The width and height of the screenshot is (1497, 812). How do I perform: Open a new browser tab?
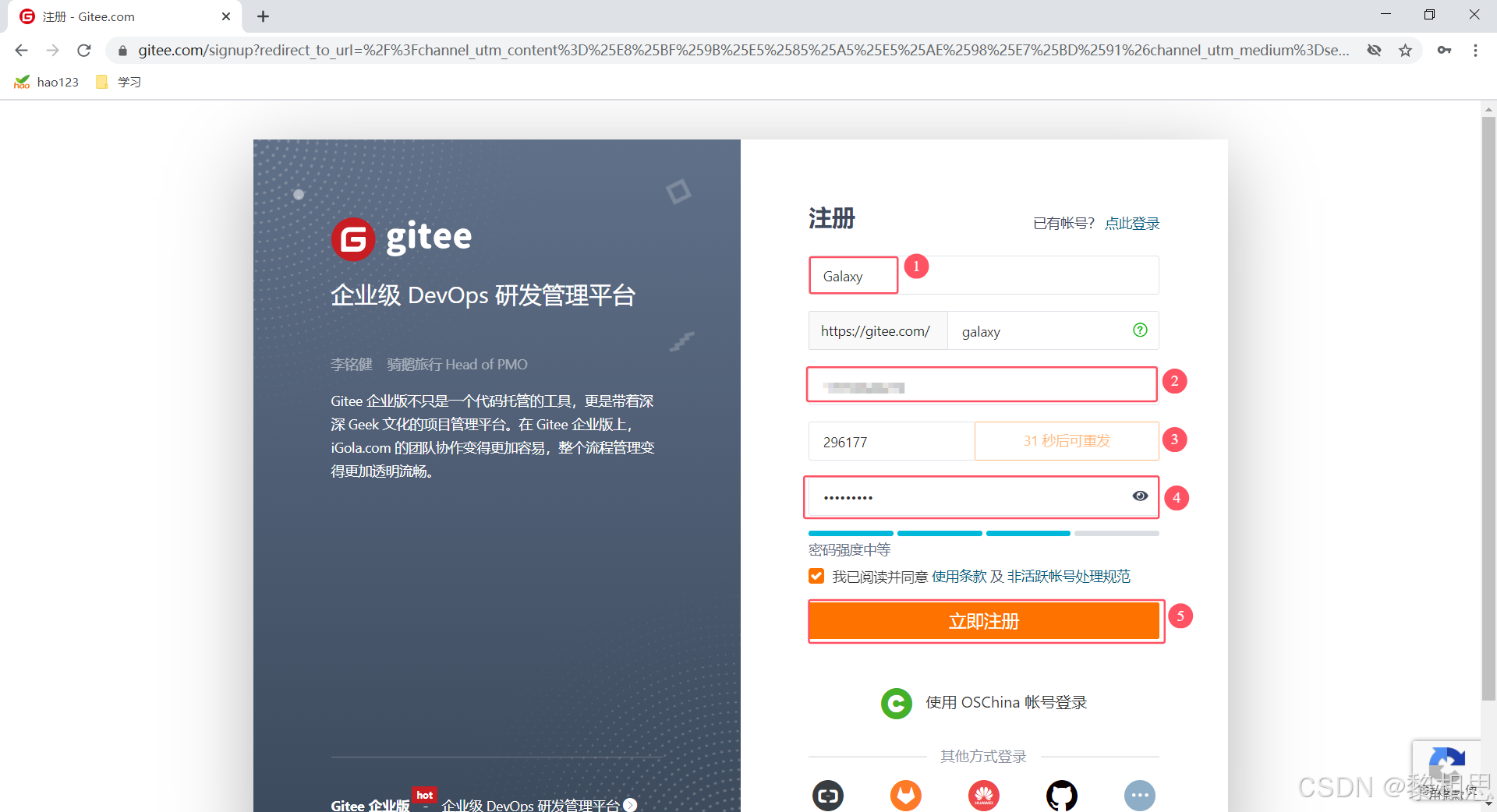click(x=263, y=16)
